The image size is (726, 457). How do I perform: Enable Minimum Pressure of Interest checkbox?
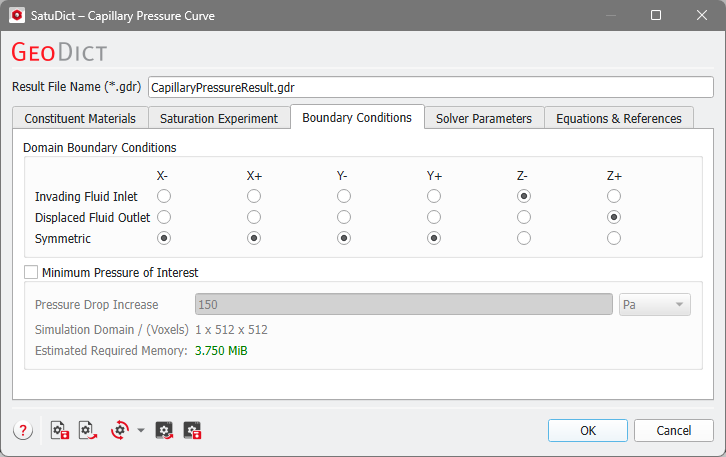tap(31, 272)
